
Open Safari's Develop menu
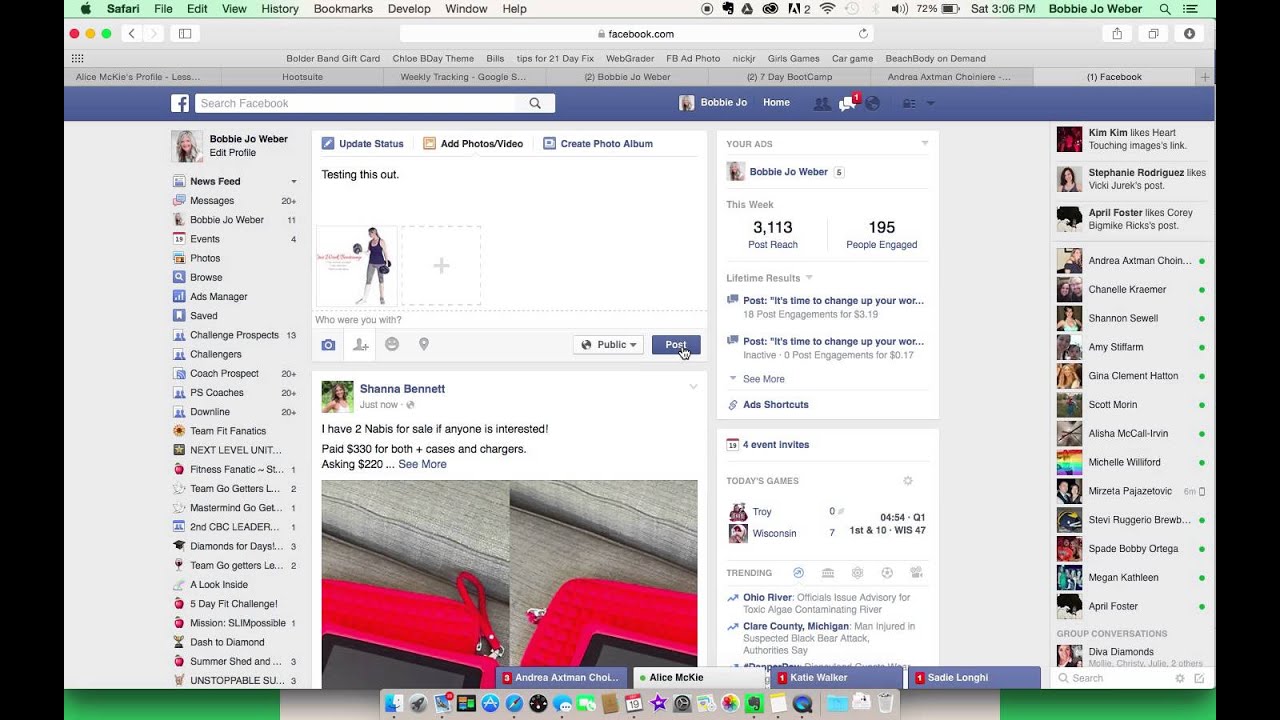408,9
